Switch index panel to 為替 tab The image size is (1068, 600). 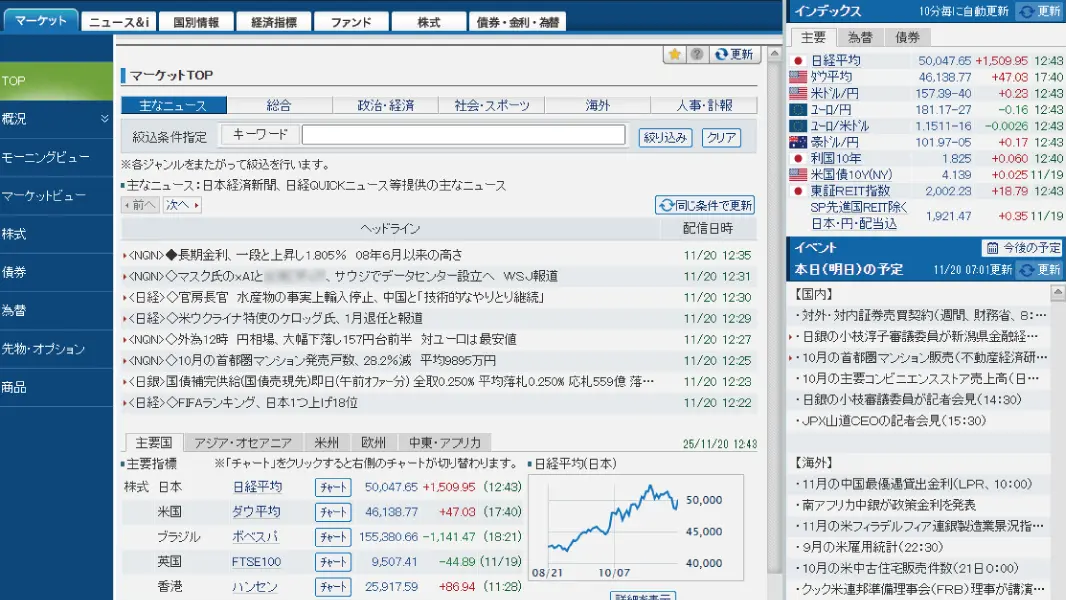pyautogui.click(x=860, y=37)
